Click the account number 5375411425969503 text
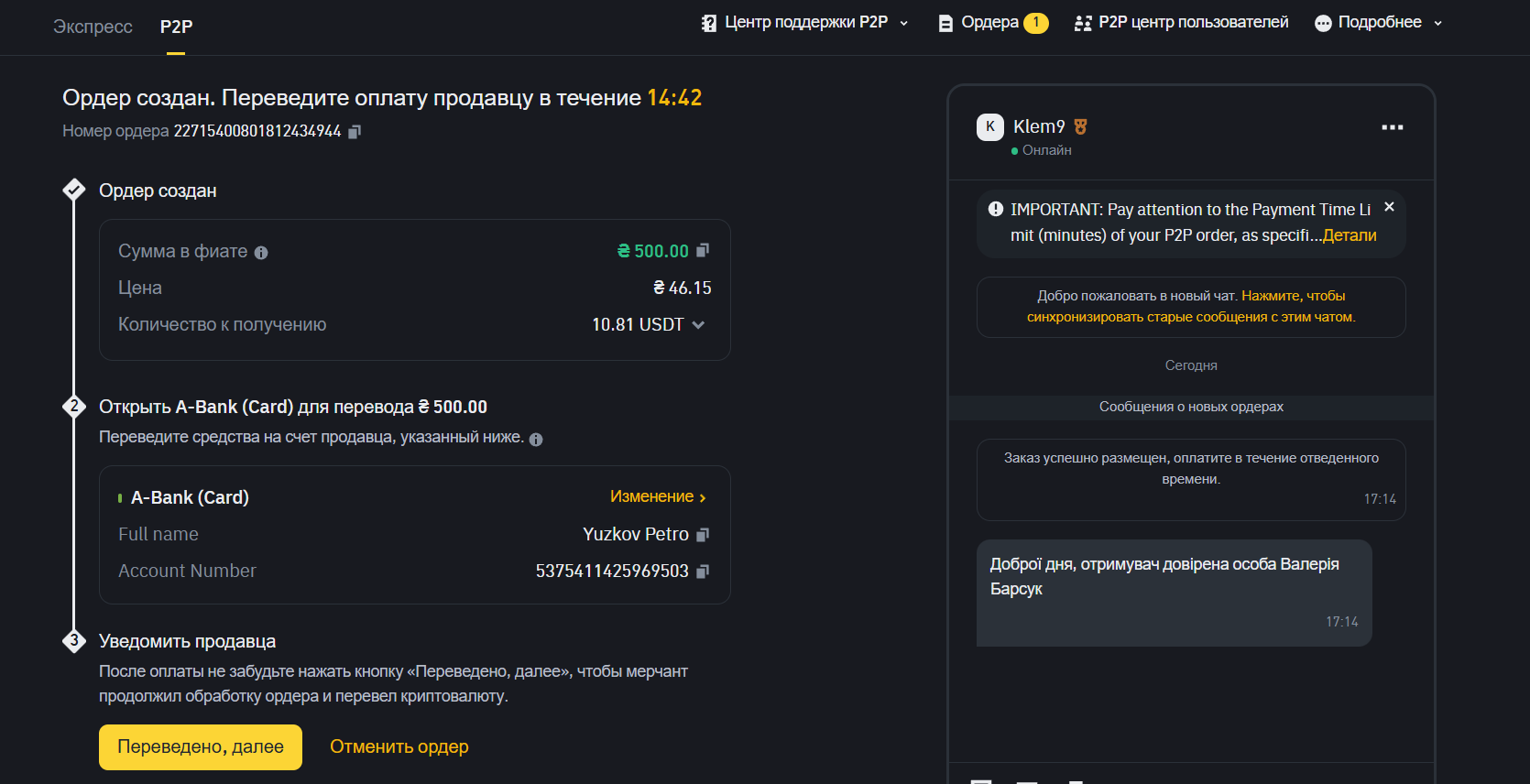 coord(612,571)
